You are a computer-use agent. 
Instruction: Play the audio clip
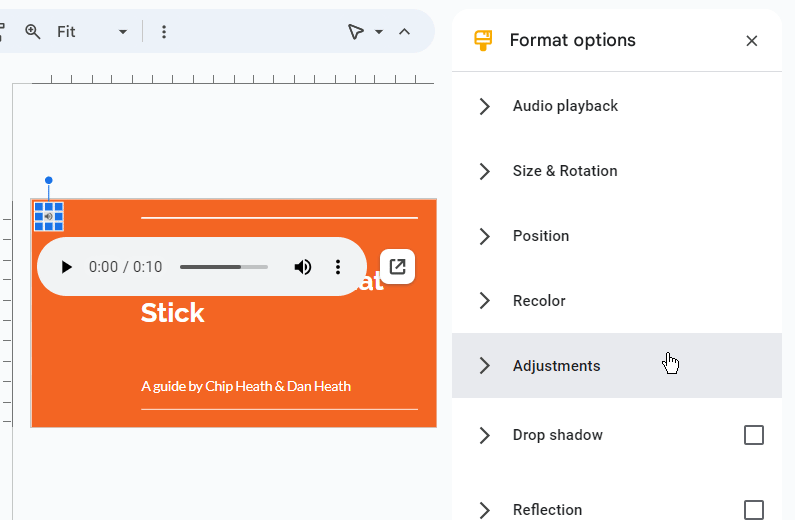point(67,267)
